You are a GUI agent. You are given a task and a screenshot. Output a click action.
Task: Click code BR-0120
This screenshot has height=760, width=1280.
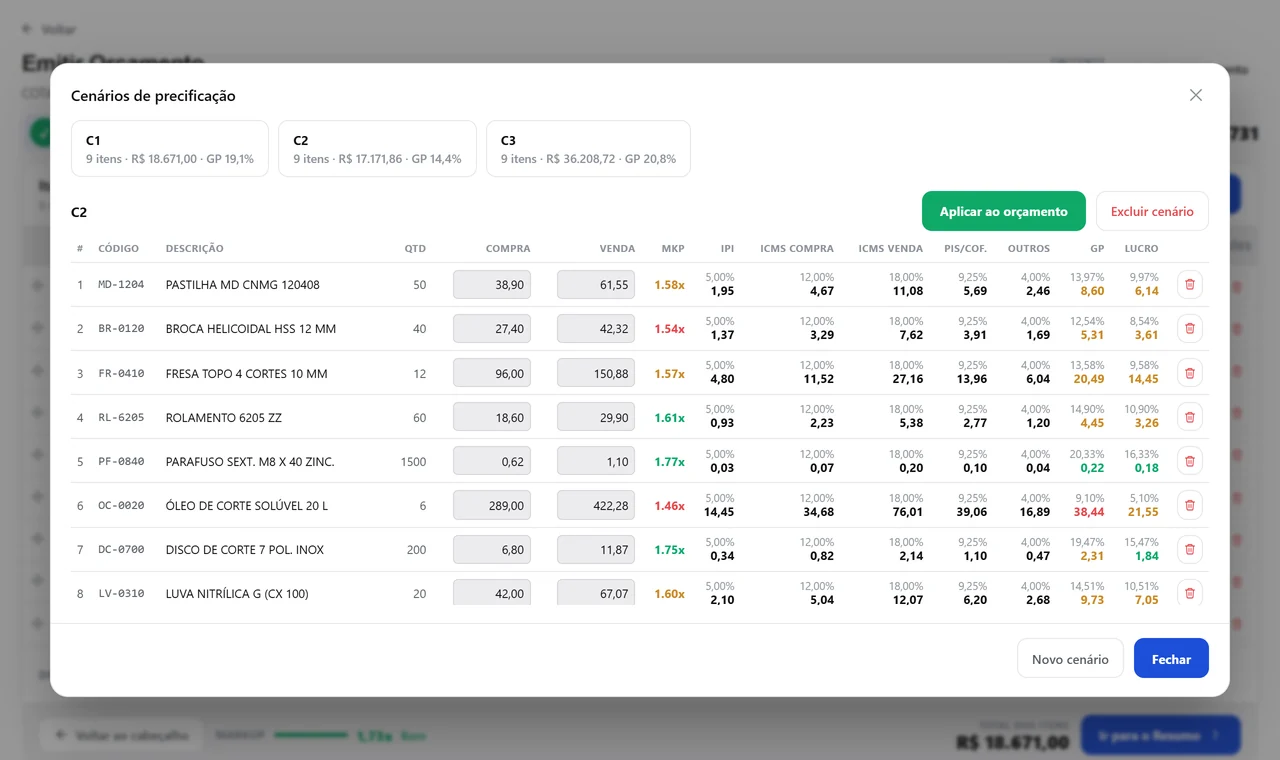click(x=121, y=329)
